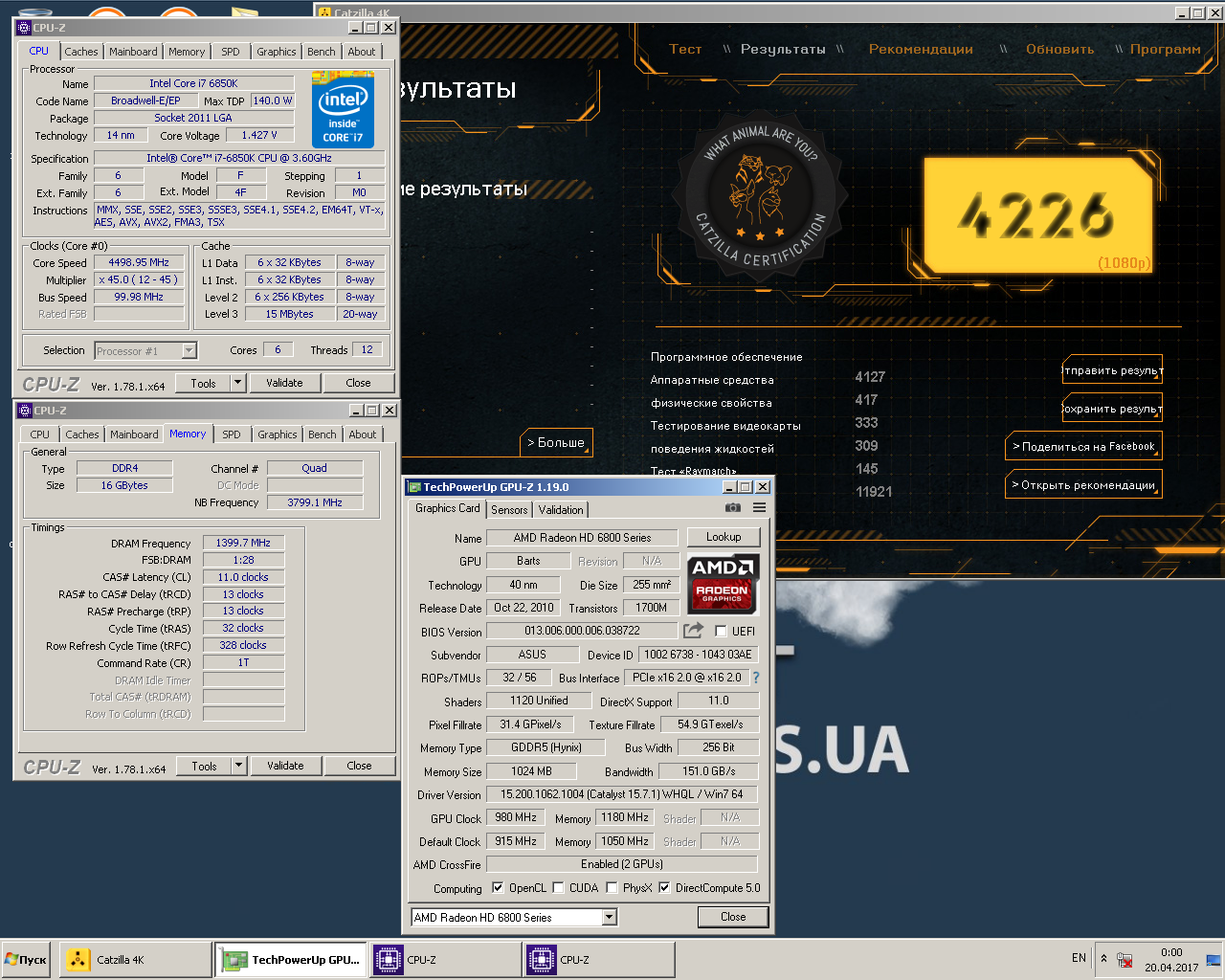This screenshot has height=980, width=1225.
Task: Click the network tray icon with red cross
Action: pos(1125,960)
